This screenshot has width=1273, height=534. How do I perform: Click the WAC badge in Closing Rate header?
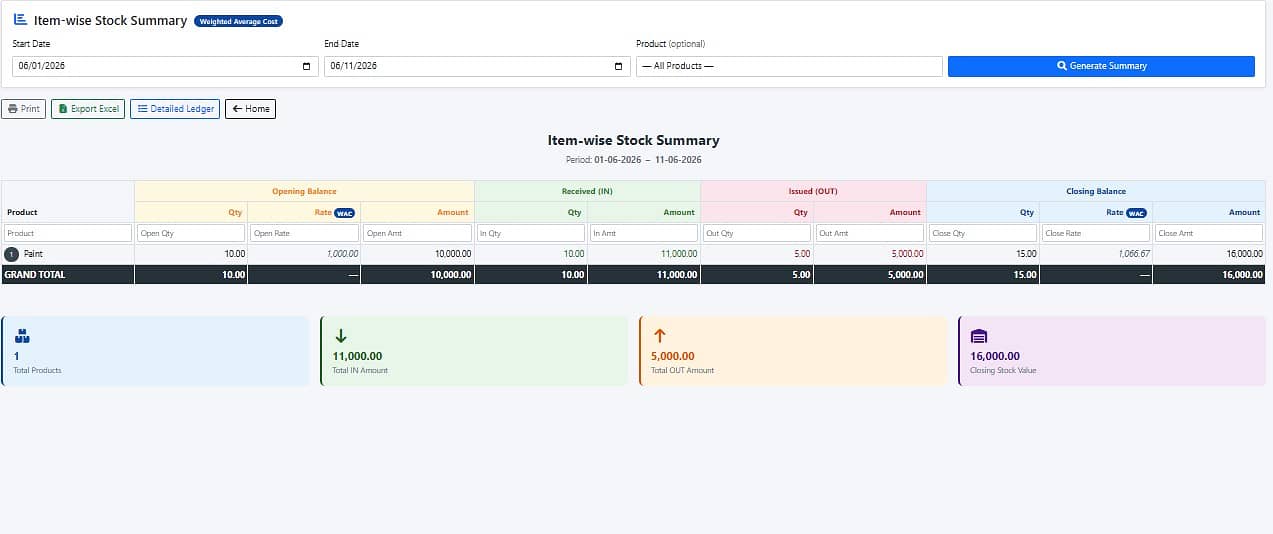(1136, 213)
